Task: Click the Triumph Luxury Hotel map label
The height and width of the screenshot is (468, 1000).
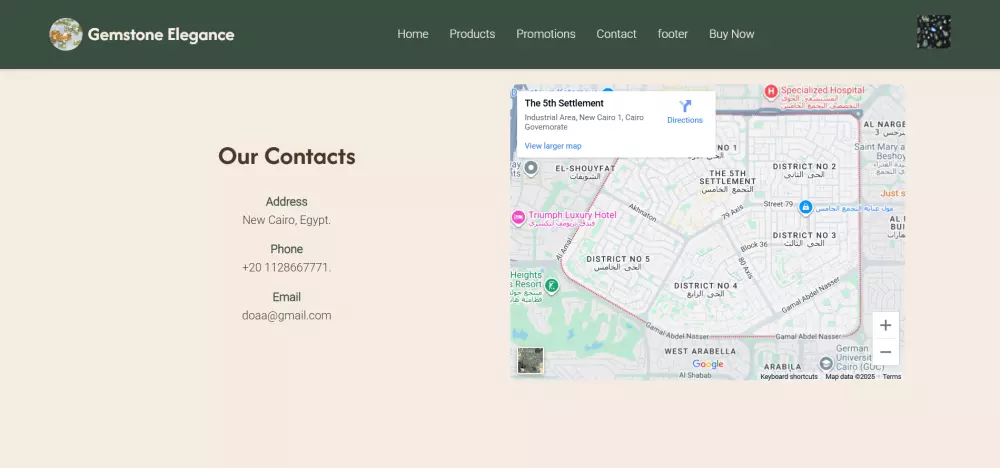Action: point(572,215)
